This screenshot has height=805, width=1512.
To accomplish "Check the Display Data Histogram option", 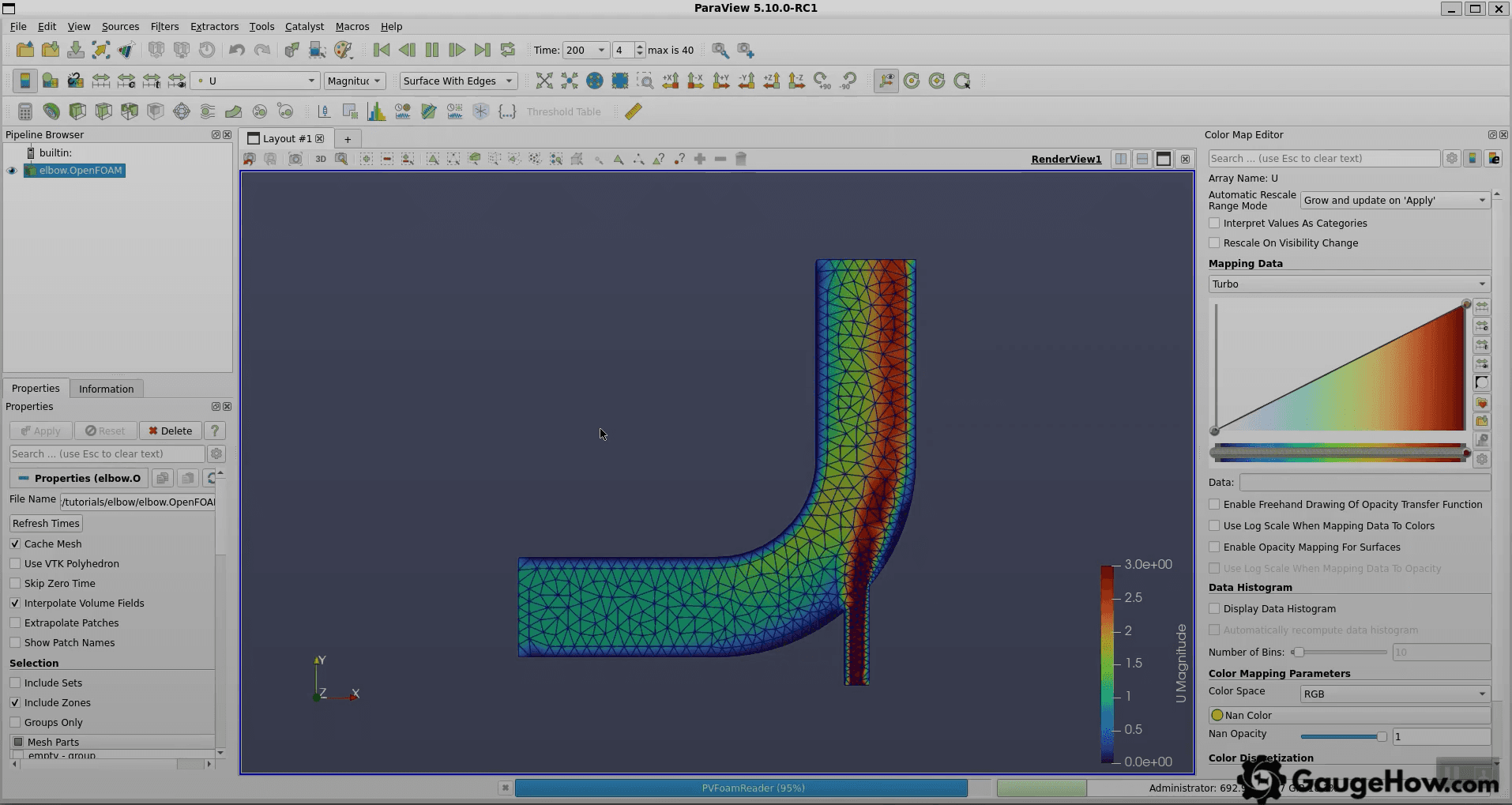I will (1215, 608).
